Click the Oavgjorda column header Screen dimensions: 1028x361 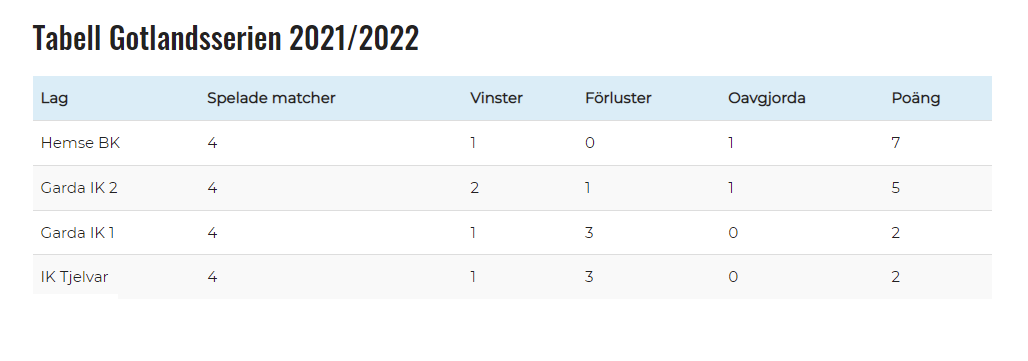pyautogui.click(x=766, y=98)
